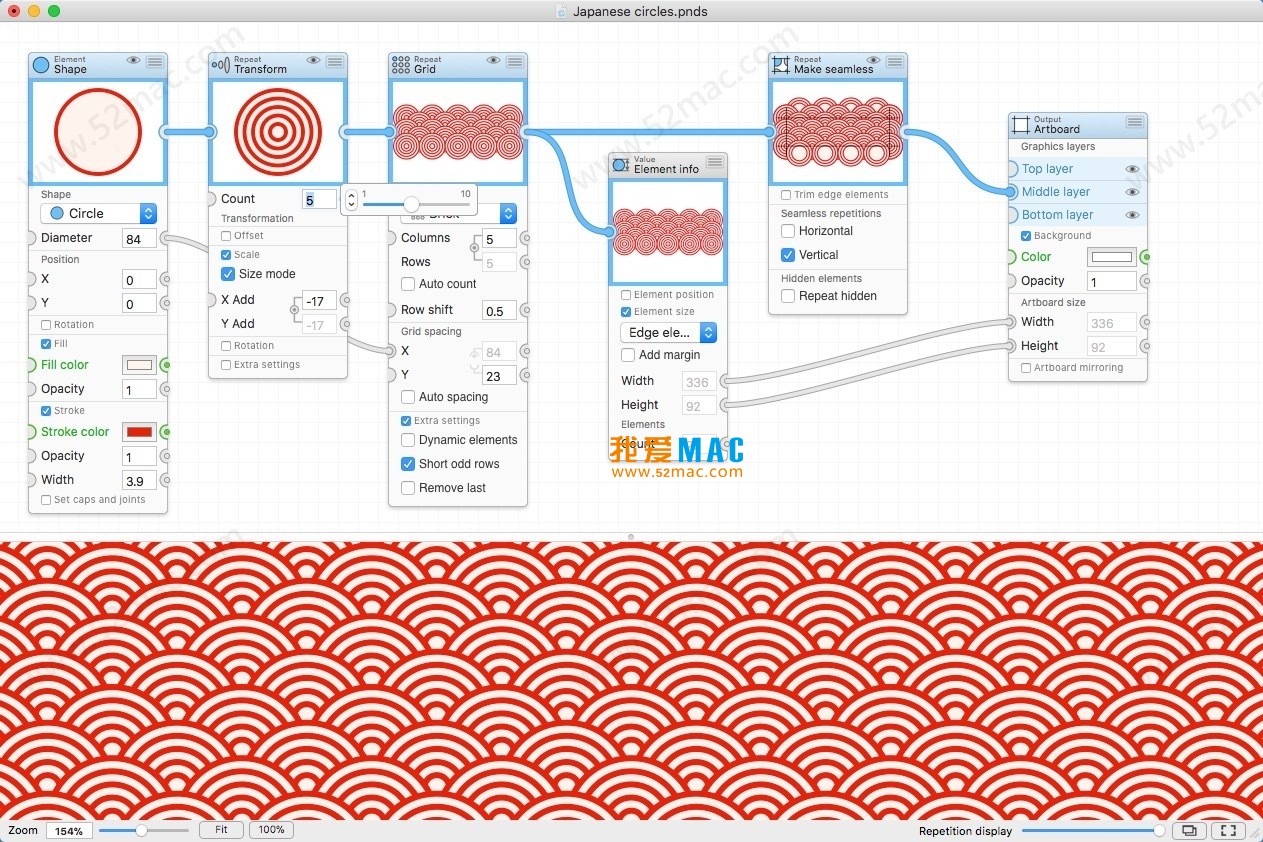This screenshot has height=842, width=1263.
Task: Open the Artboard node options menu icon
Action: click(x=1135, y=122)
